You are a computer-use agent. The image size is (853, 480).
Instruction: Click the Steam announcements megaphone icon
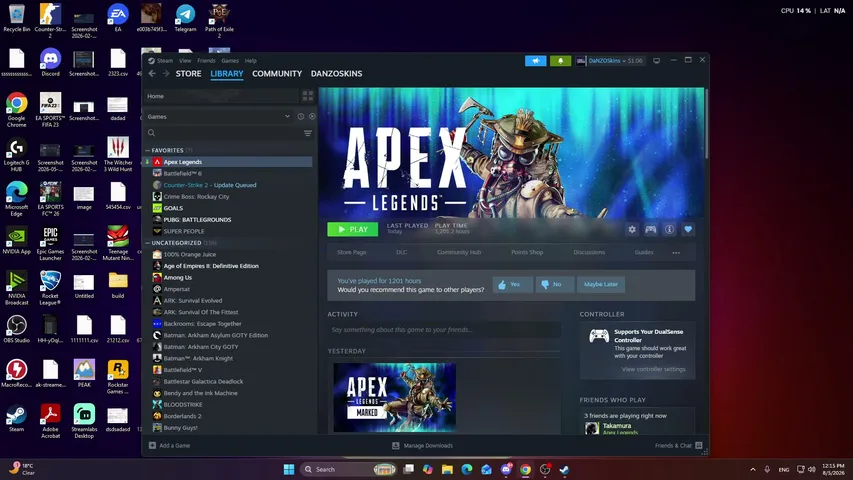click(x=535, y=61)
